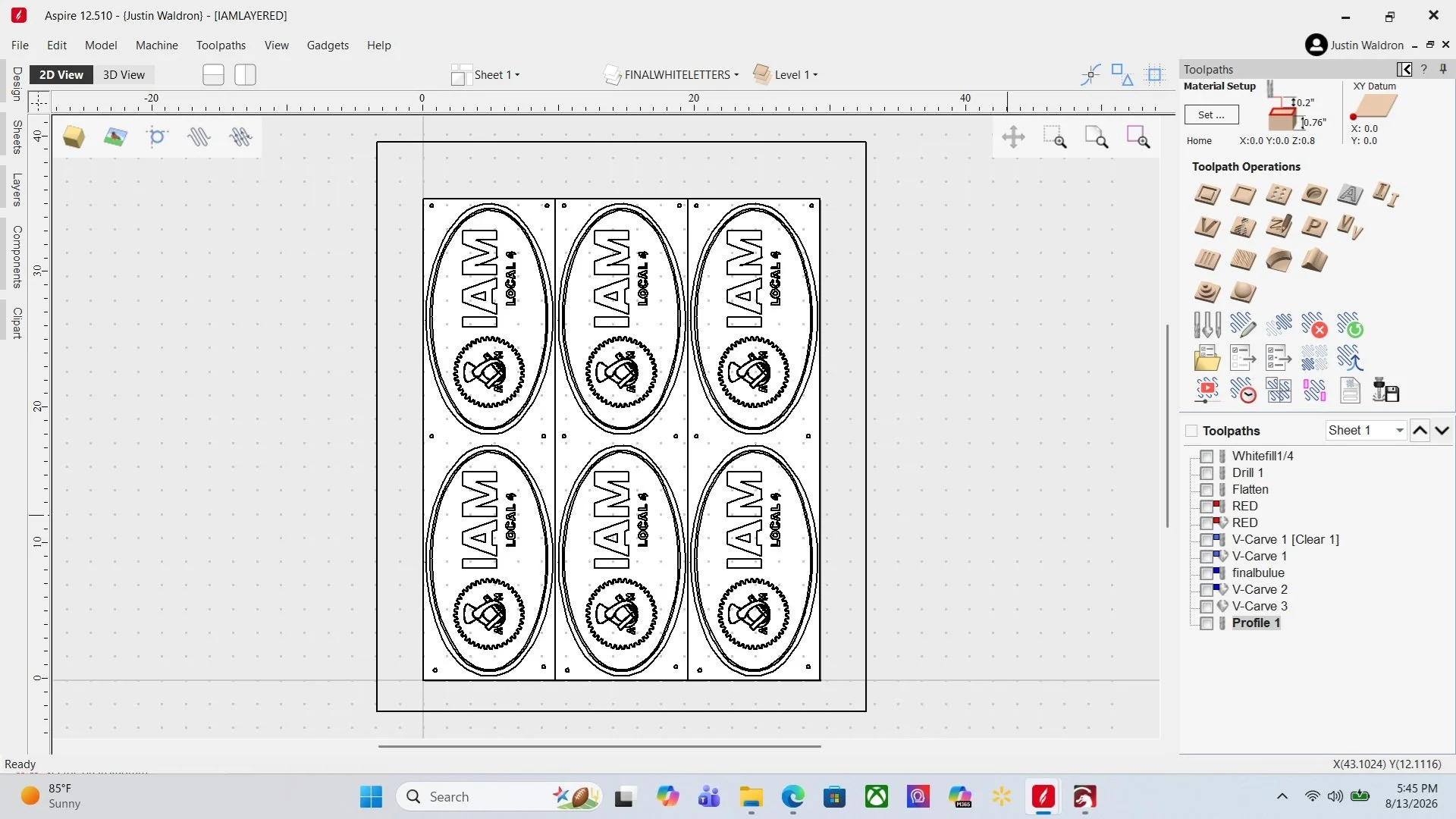Toggle the Whitefill1/4 toolpath checkbox
The image size is (1456, 819).
1207,456
